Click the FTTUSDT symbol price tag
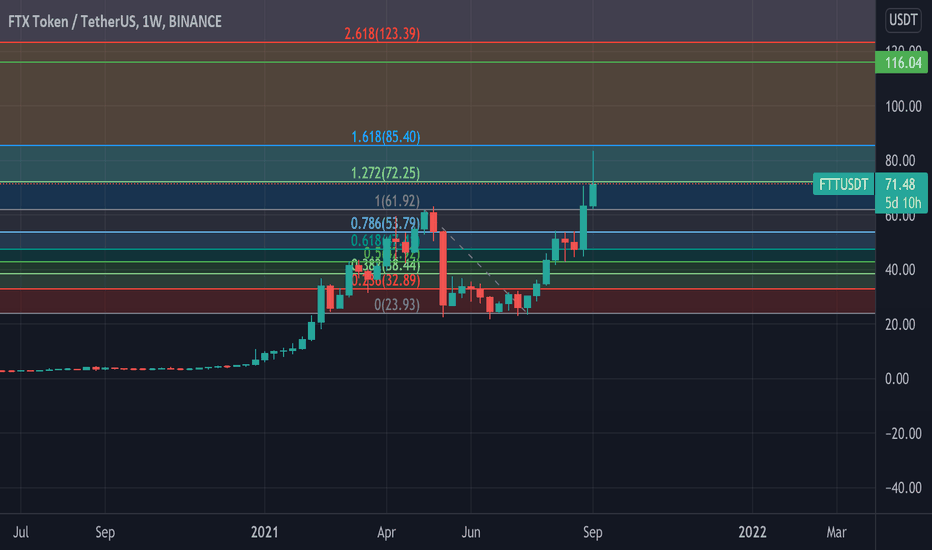Image resolution: width=932 pixels, height=550 pixels. coord(843,184)
